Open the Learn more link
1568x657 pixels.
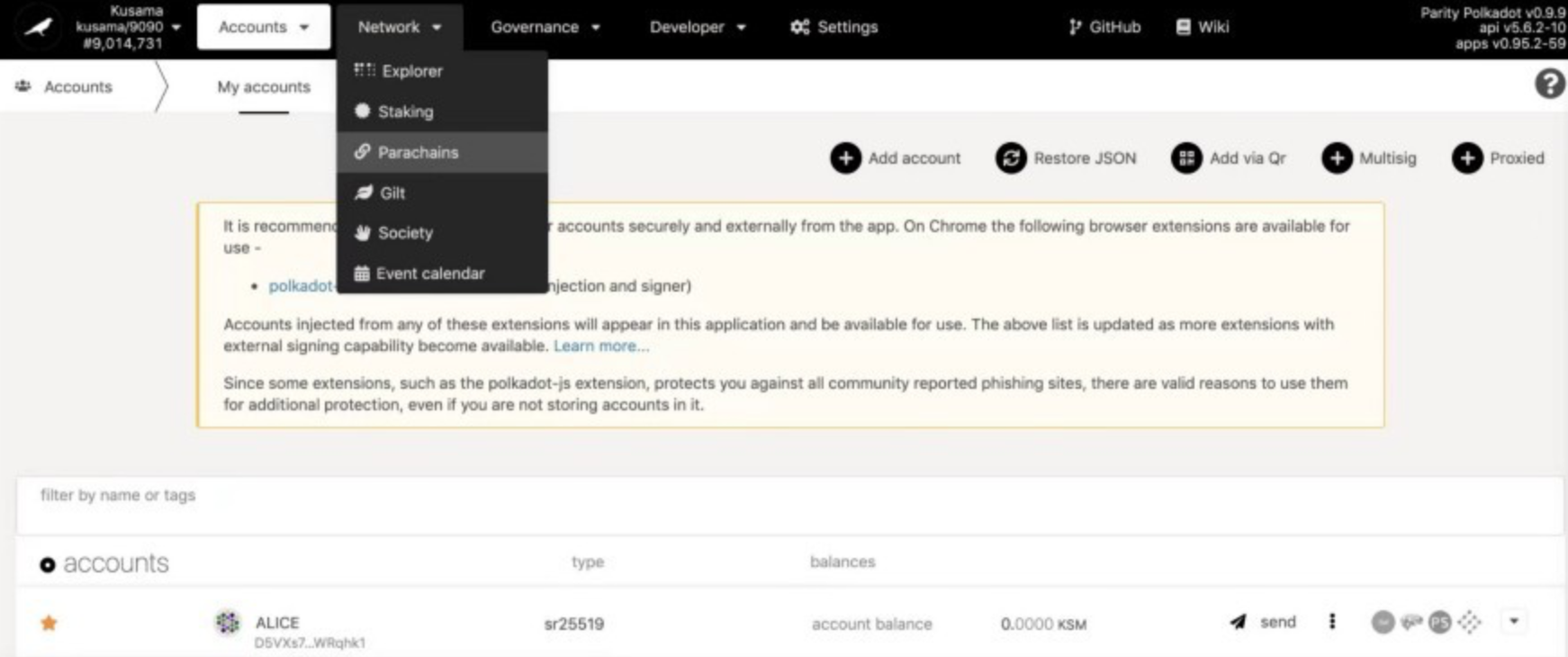600,346
